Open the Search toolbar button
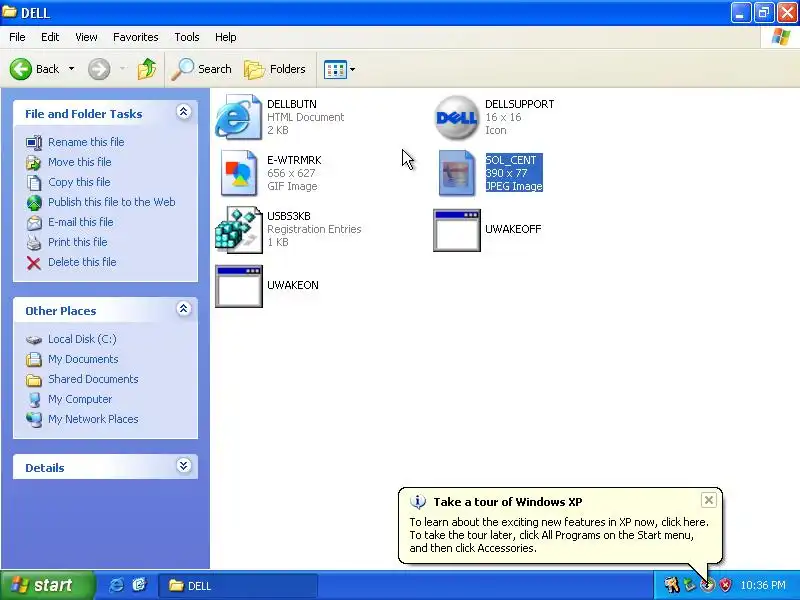This screenshot has height=600, width=800. click(201, 69)
